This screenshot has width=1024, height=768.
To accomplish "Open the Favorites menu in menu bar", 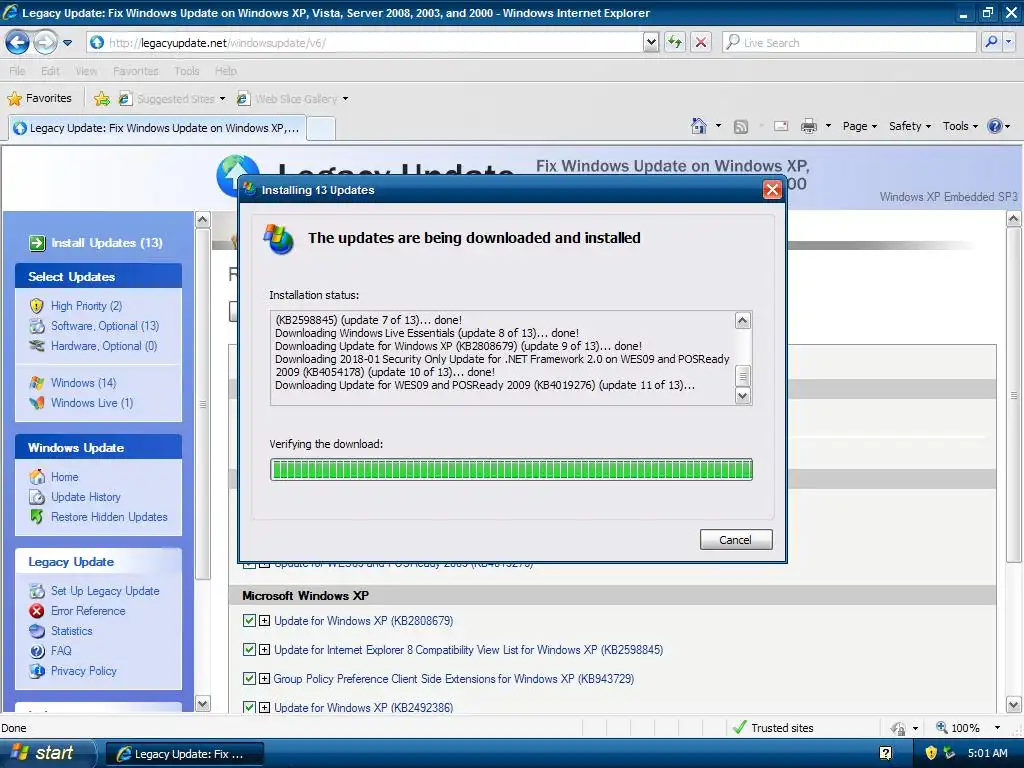I will (135, 71).
